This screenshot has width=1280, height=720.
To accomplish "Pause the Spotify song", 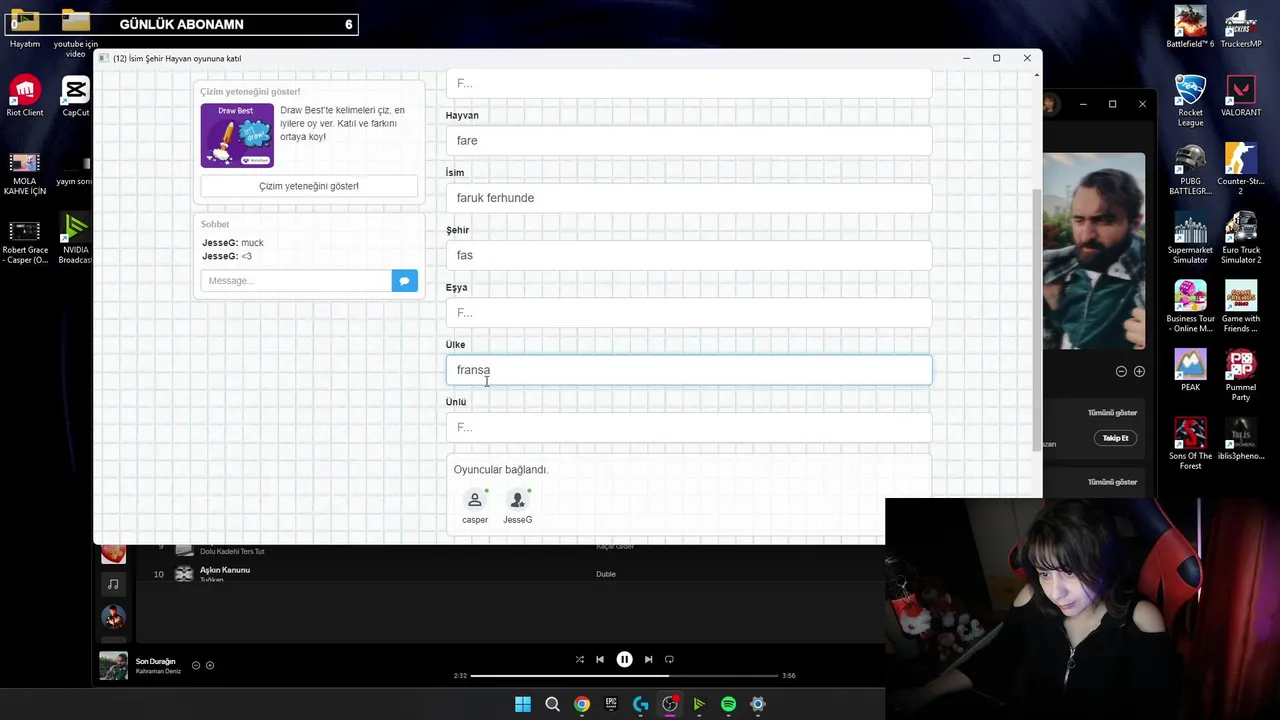I will [x=624, y=659].
